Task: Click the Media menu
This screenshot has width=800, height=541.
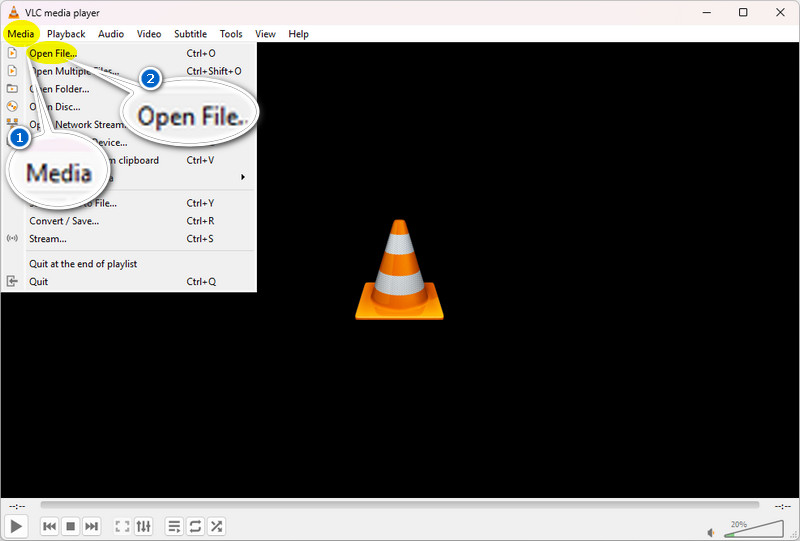Action: tap(21, 34)
